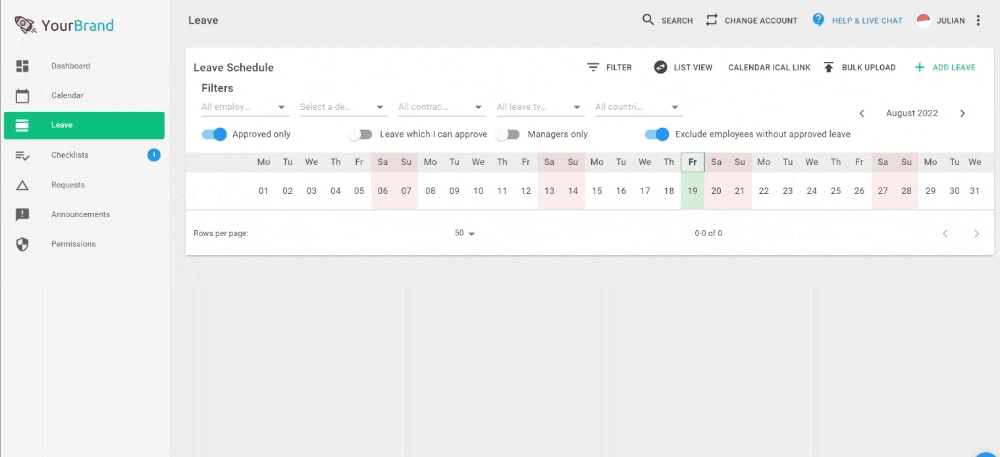Open the rows per page dropdown
Screen dimensions: 1000x457
[x=465, y=233]
